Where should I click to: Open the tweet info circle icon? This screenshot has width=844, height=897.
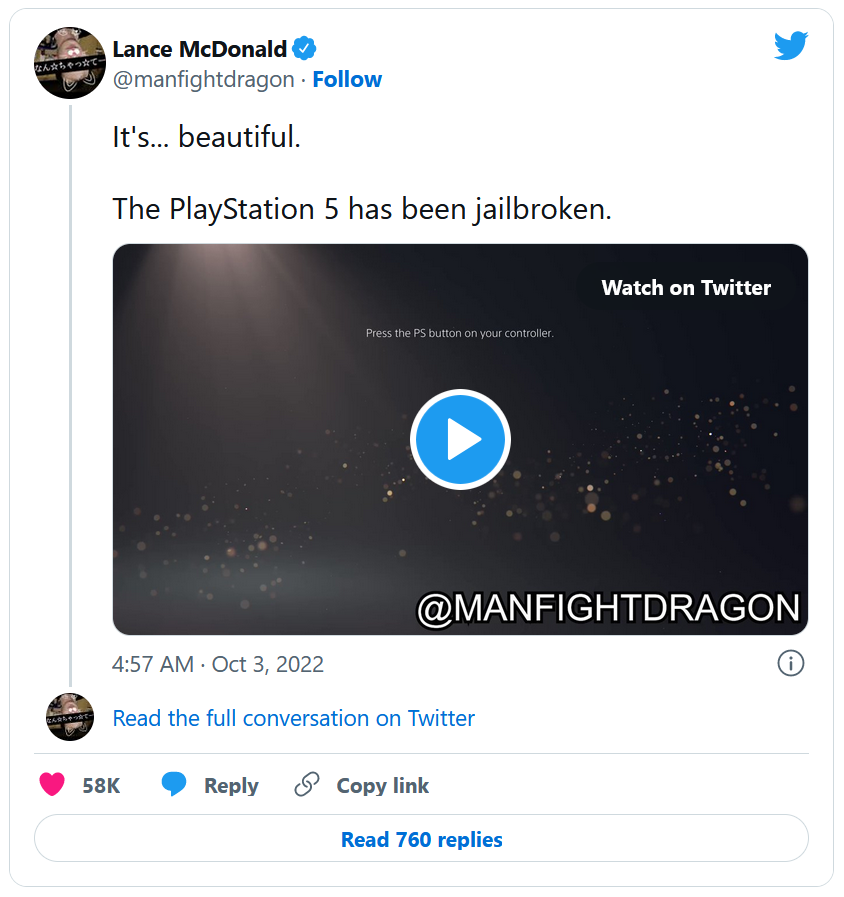pos(790,663)
